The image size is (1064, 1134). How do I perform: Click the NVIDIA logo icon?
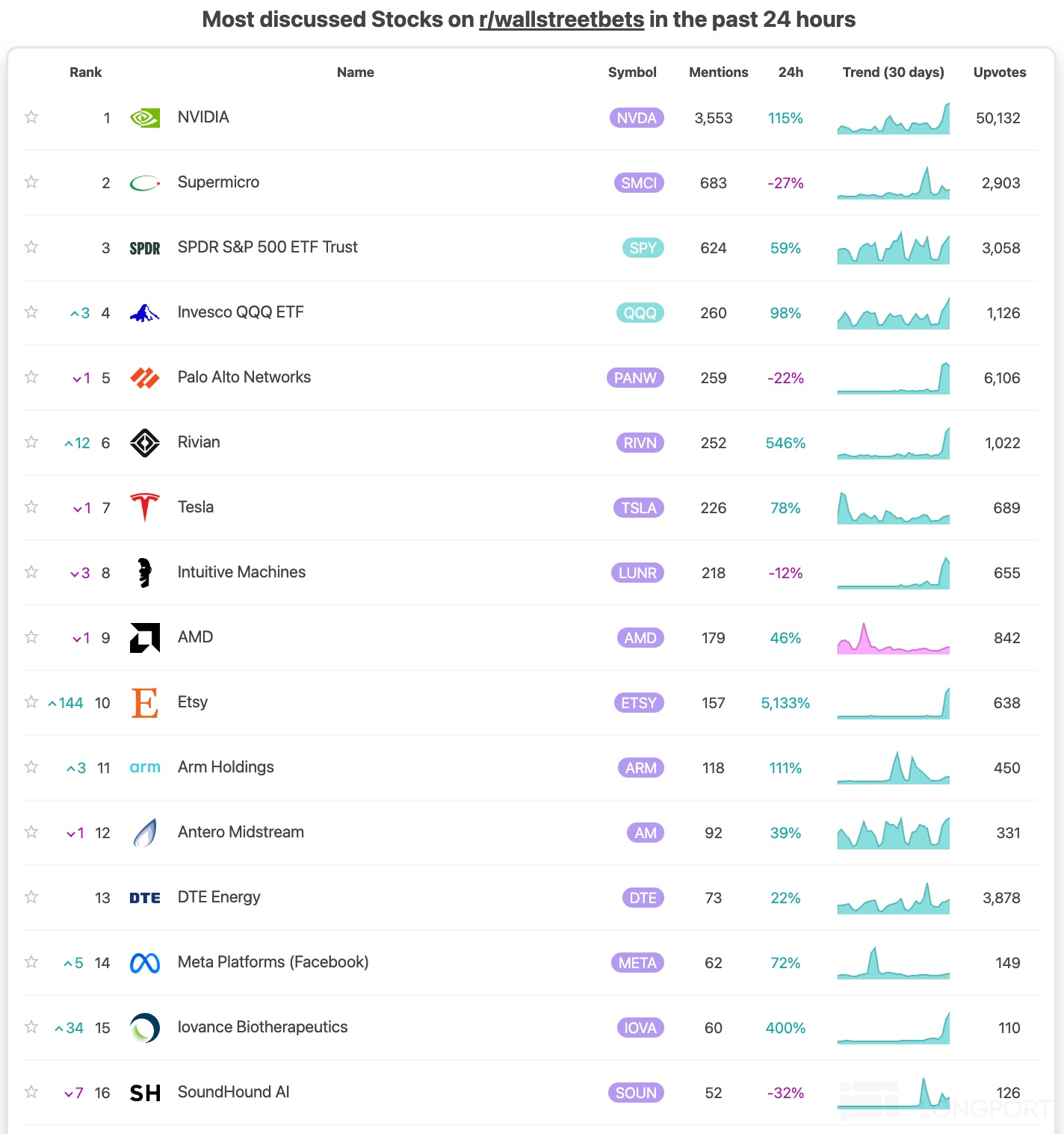[144, 118]
